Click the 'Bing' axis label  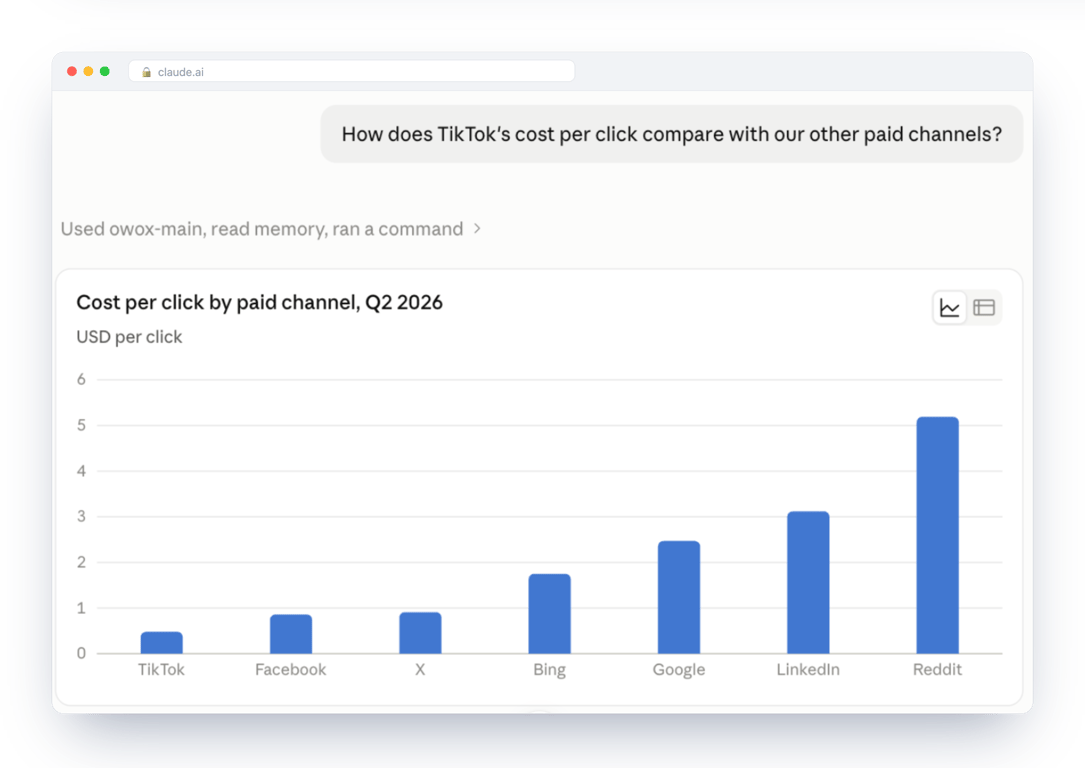pos(549,670)
